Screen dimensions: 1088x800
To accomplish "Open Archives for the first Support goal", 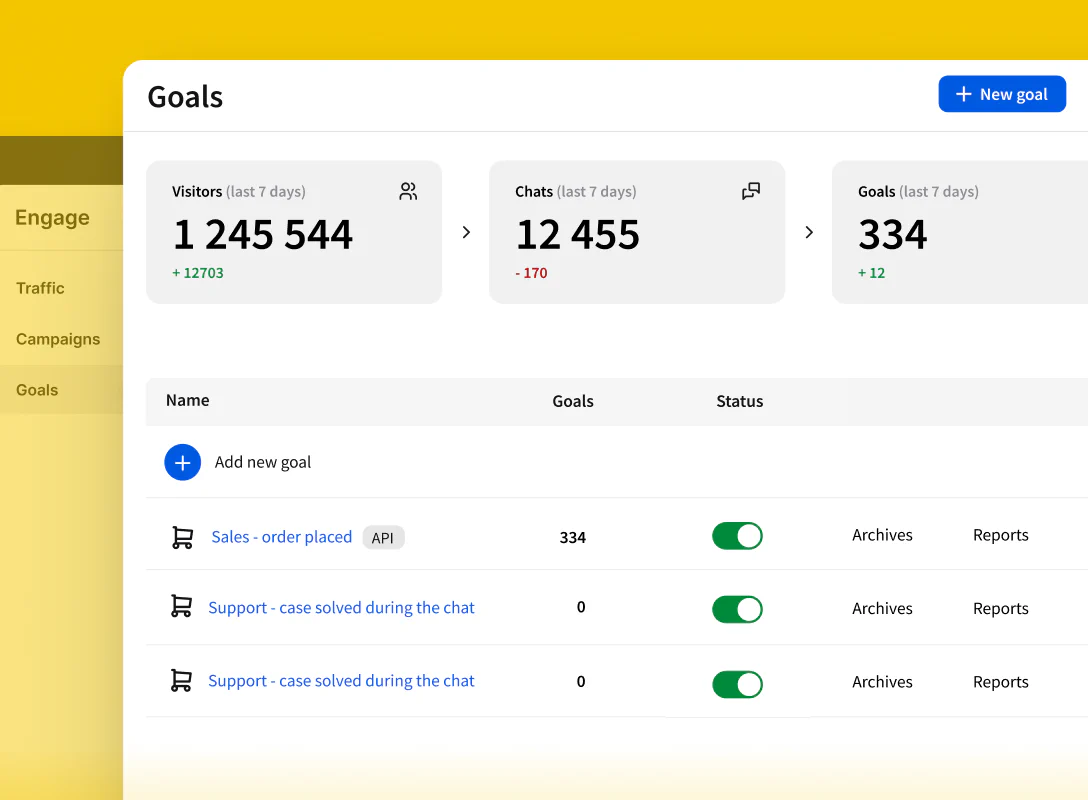I will [882, 608].
